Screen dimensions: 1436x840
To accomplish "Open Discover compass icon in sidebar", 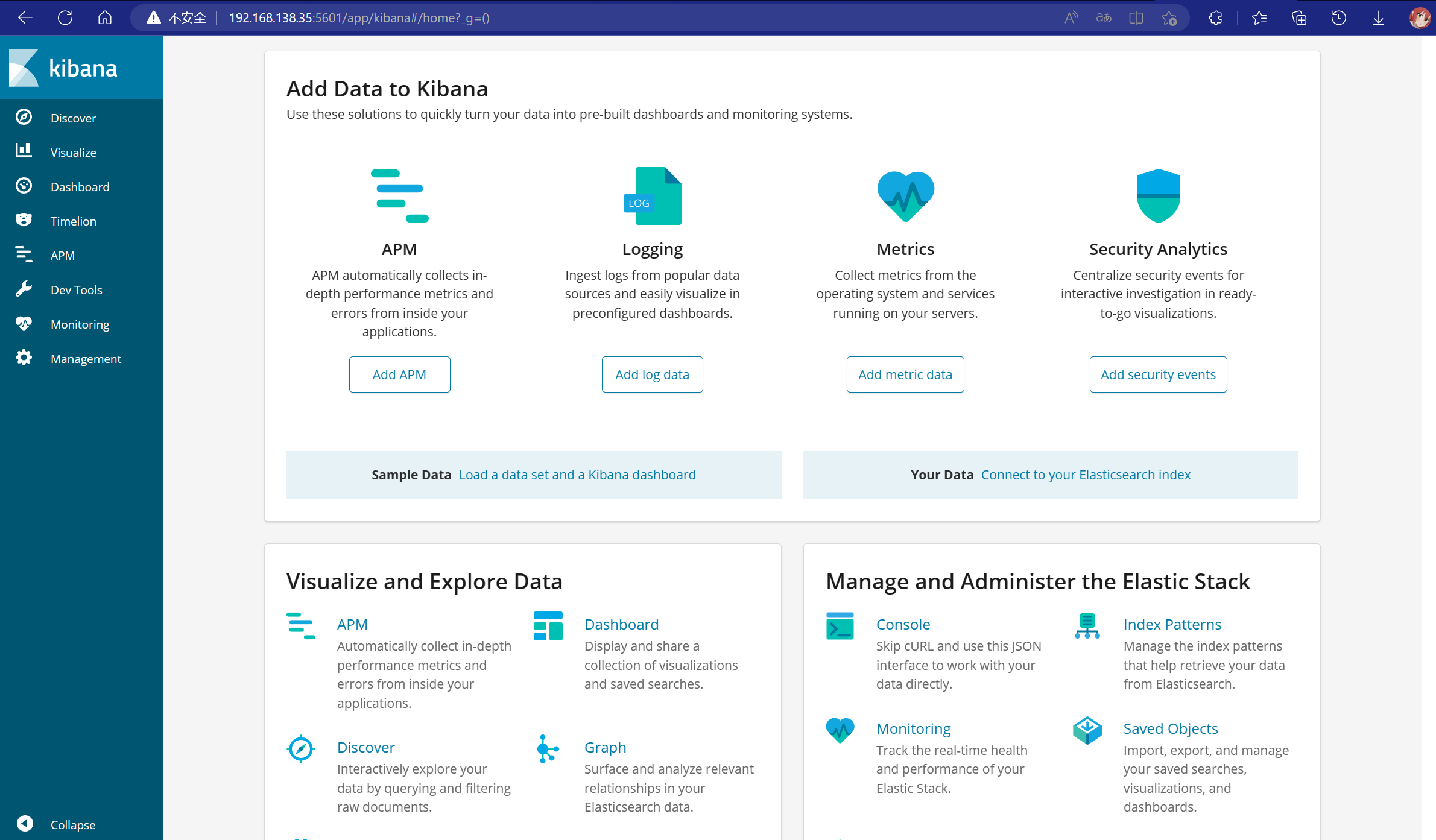I will coord(24,118).
